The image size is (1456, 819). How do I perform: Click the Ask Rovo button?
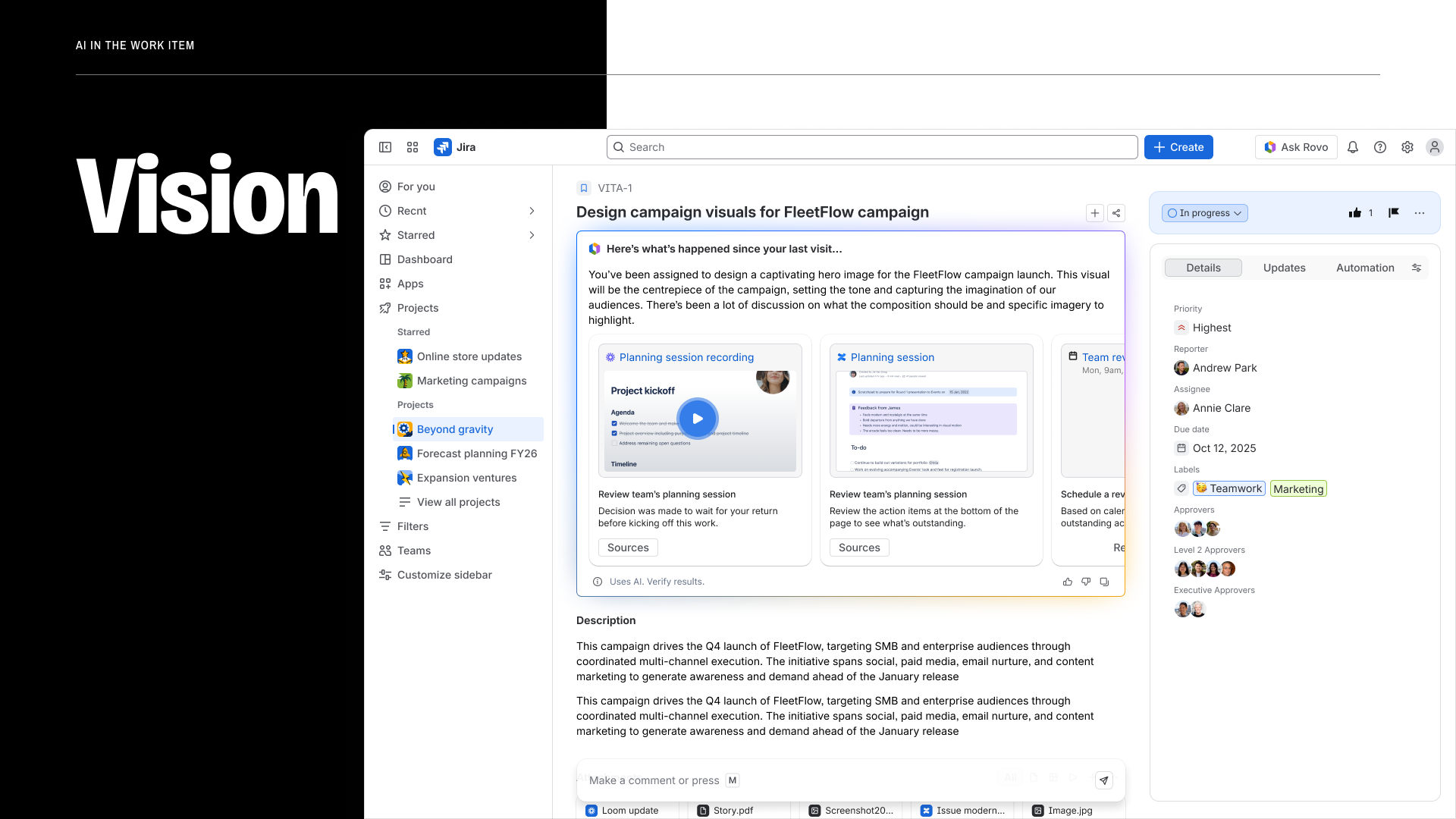1296,147
